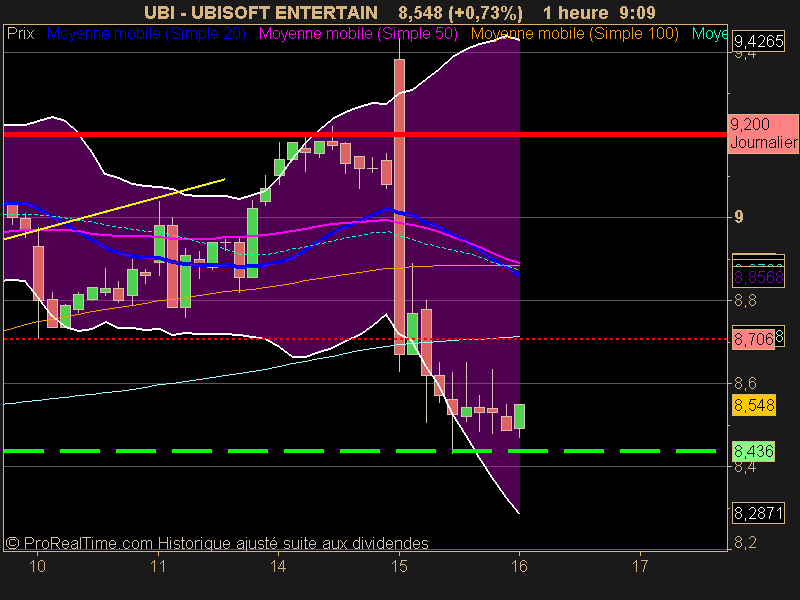800x600 pixels.
Task: Click the tall red candle on day 15
Action: pos(399,207)
